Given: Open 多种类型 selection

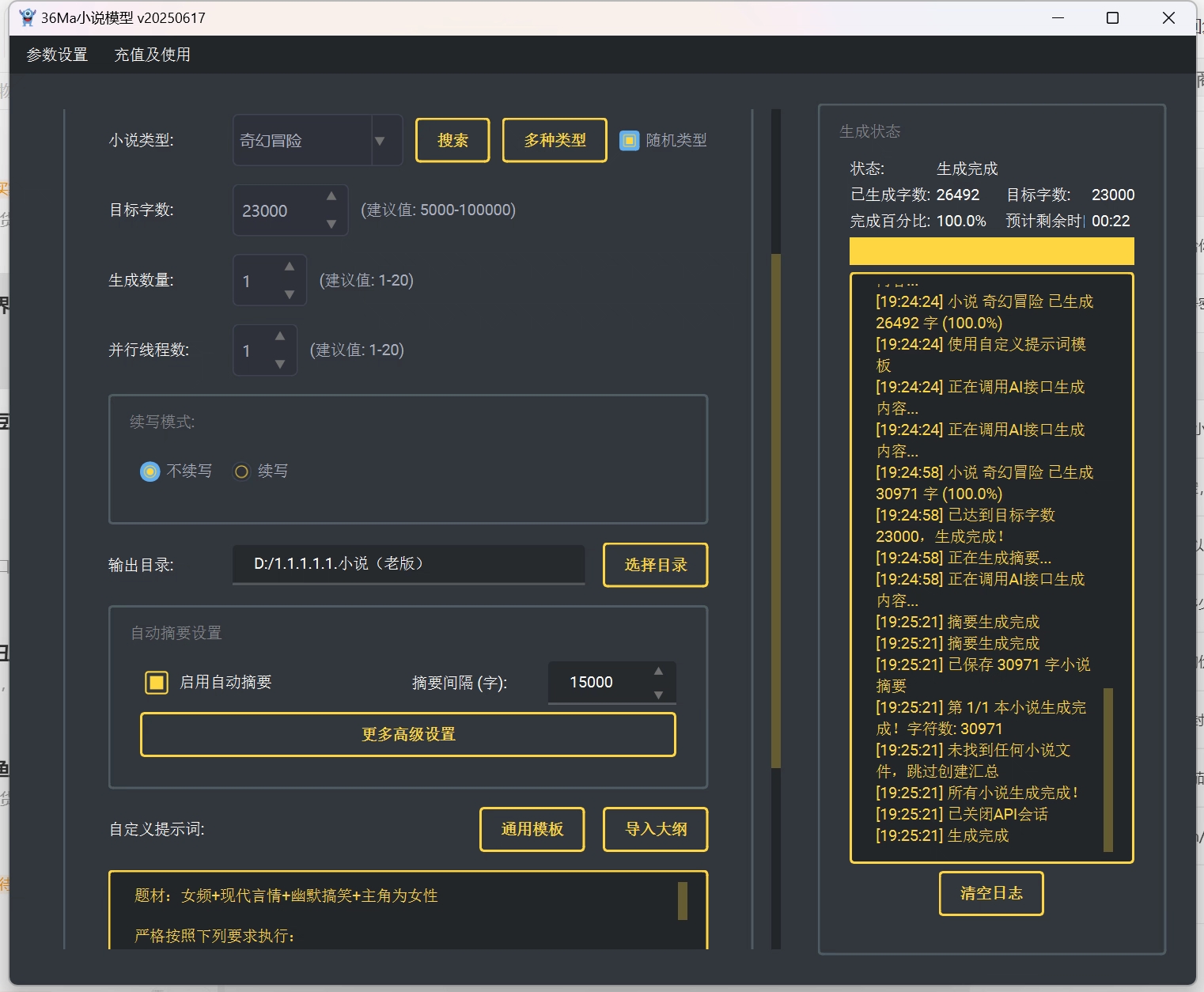Looking at the screenshot, I should click(x=554, y=140).
